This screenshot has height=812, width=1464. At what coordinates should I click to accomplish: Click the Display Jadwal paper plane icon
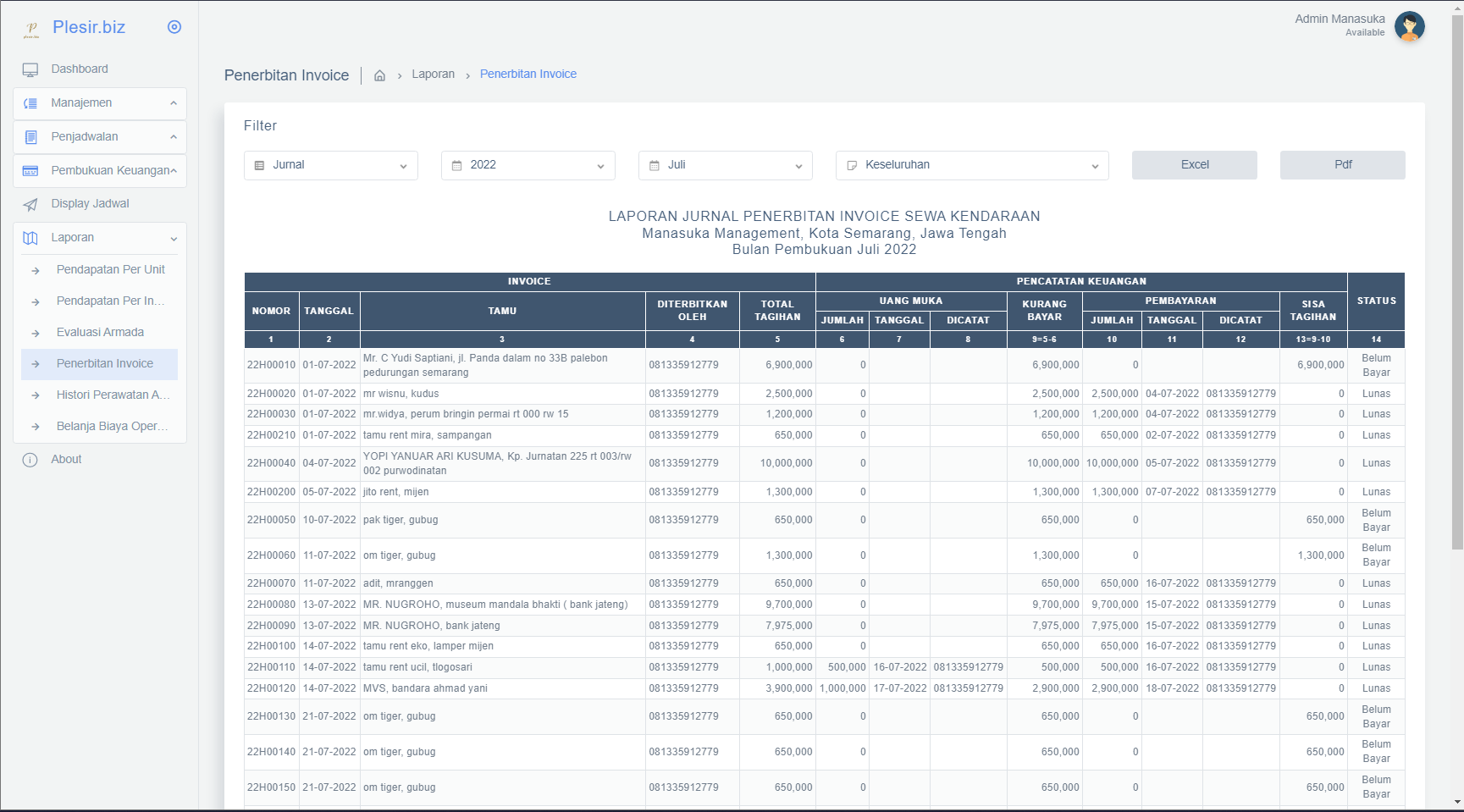click(x=30, y=204)
